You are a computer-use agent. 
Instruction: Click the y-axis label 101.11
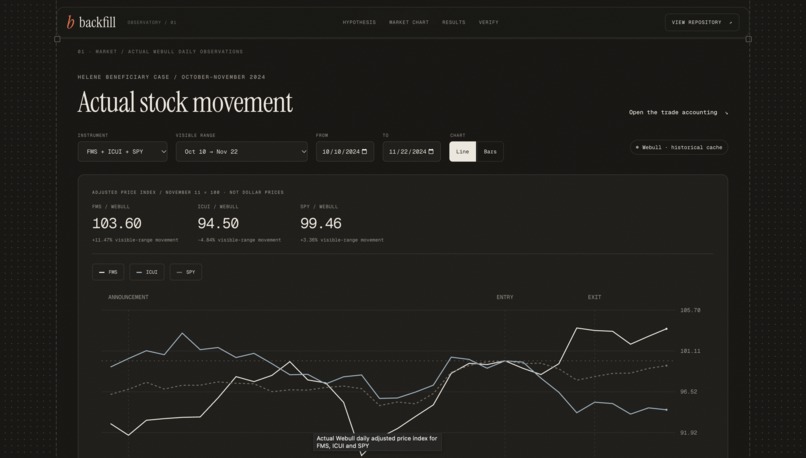pos(690,351)
